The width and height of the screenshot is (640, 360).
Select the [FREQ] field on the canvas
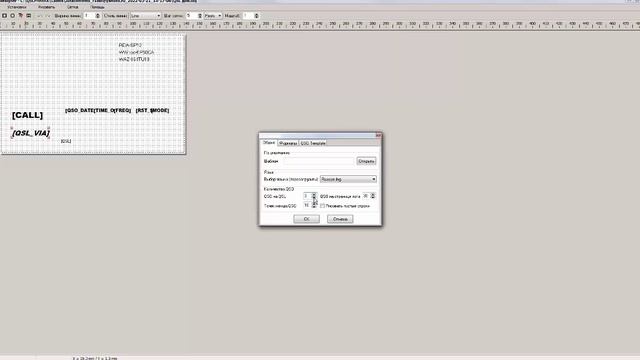coord(122,111)
